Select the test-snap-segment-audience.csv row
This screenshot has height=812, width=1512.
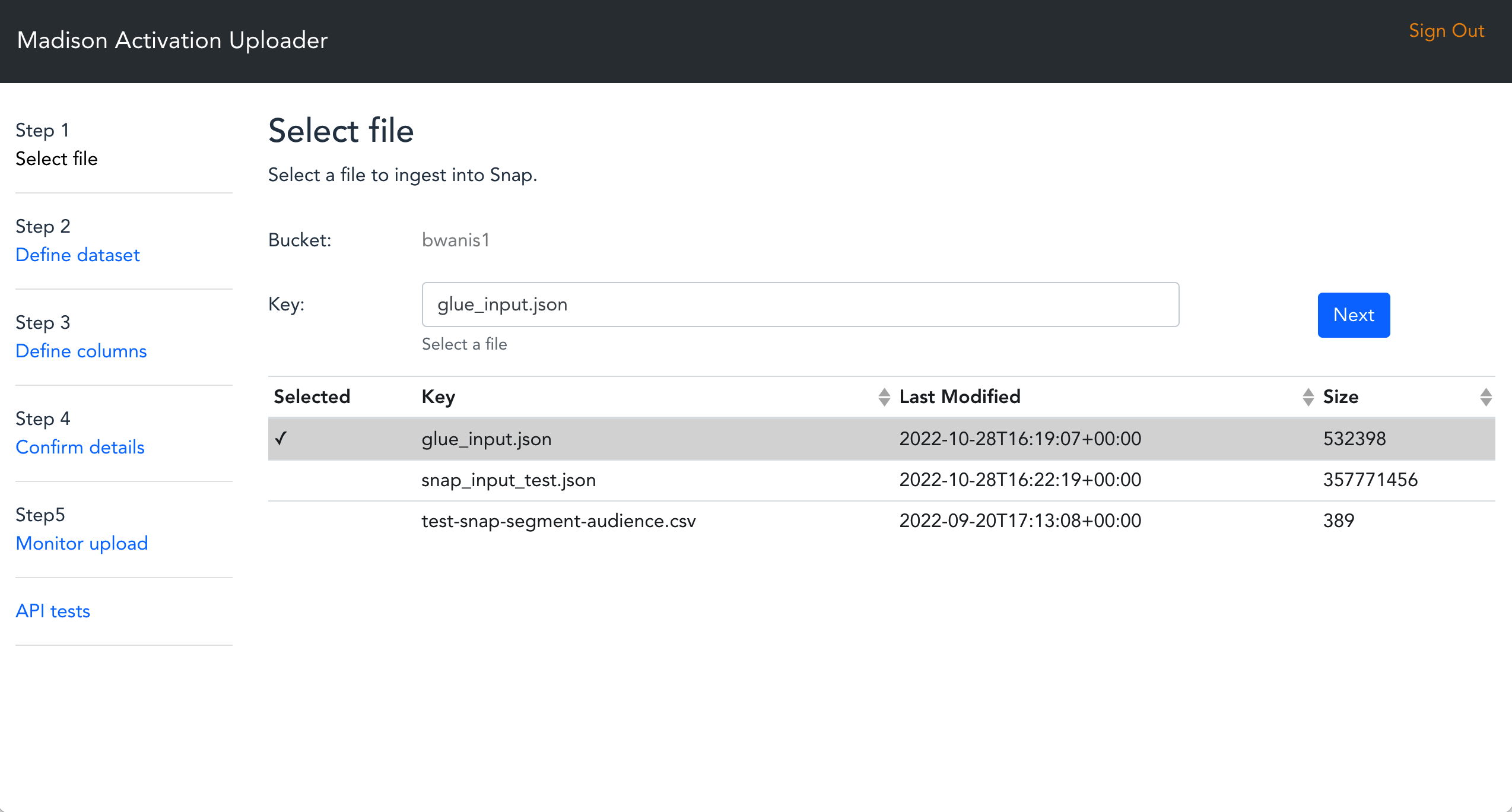pyautogui.click(x=558, y=521)
